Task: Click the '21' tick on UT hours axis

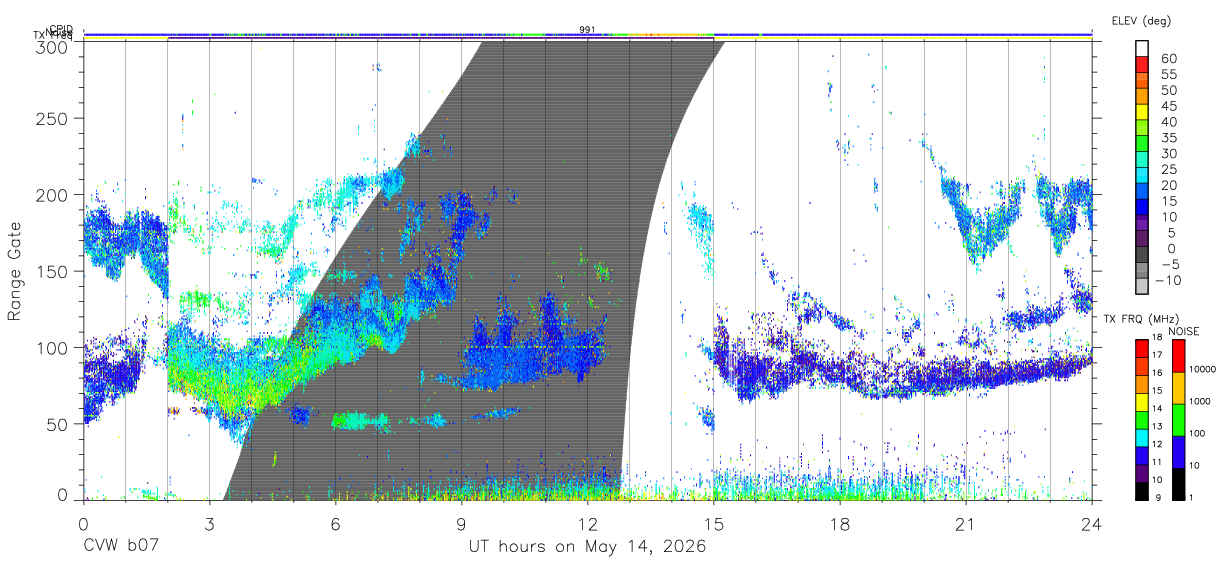Action: coord(966,523)
